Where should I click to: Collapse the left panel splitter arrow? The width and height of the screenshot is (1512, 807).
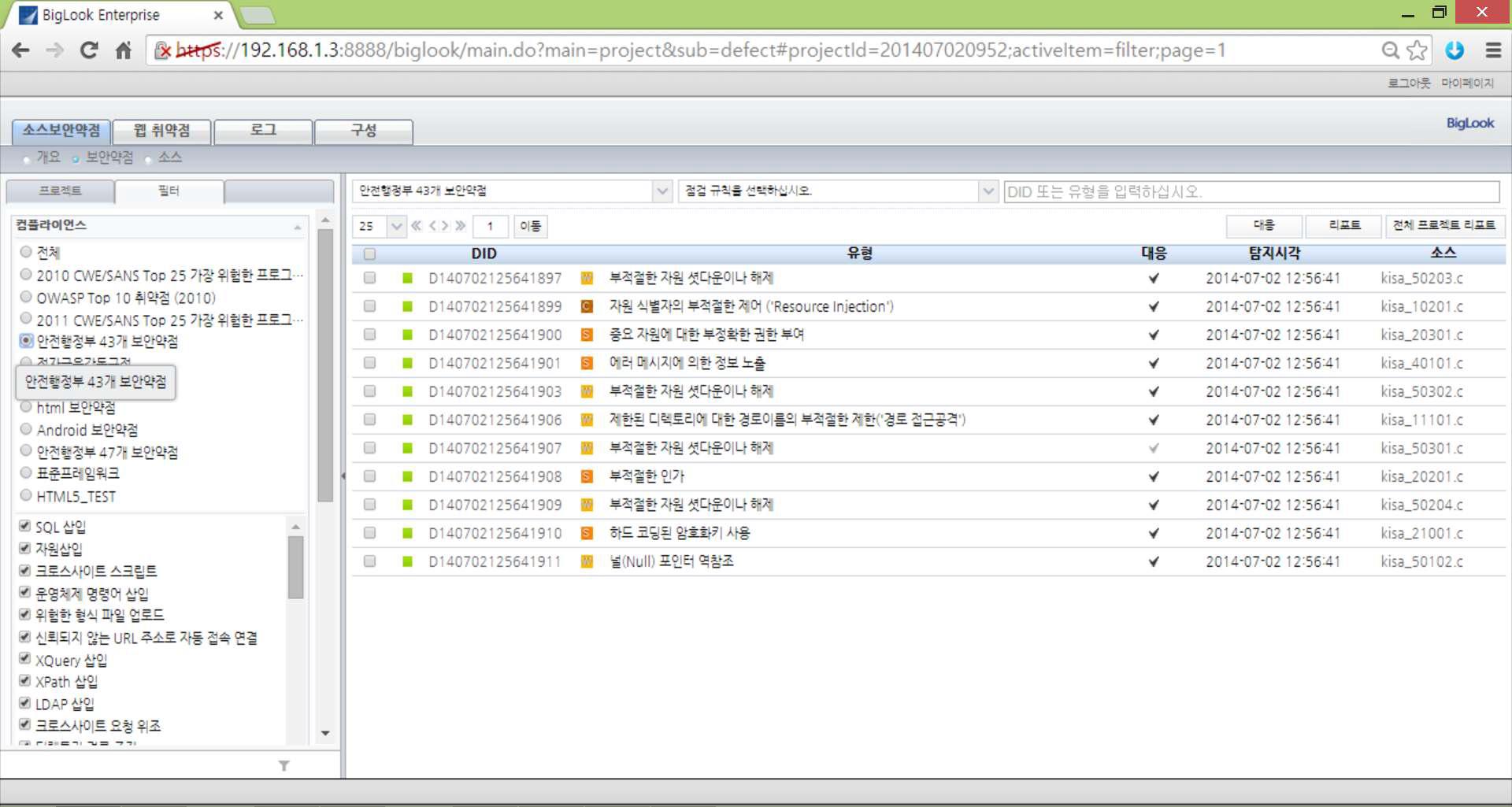click(343, 476)
